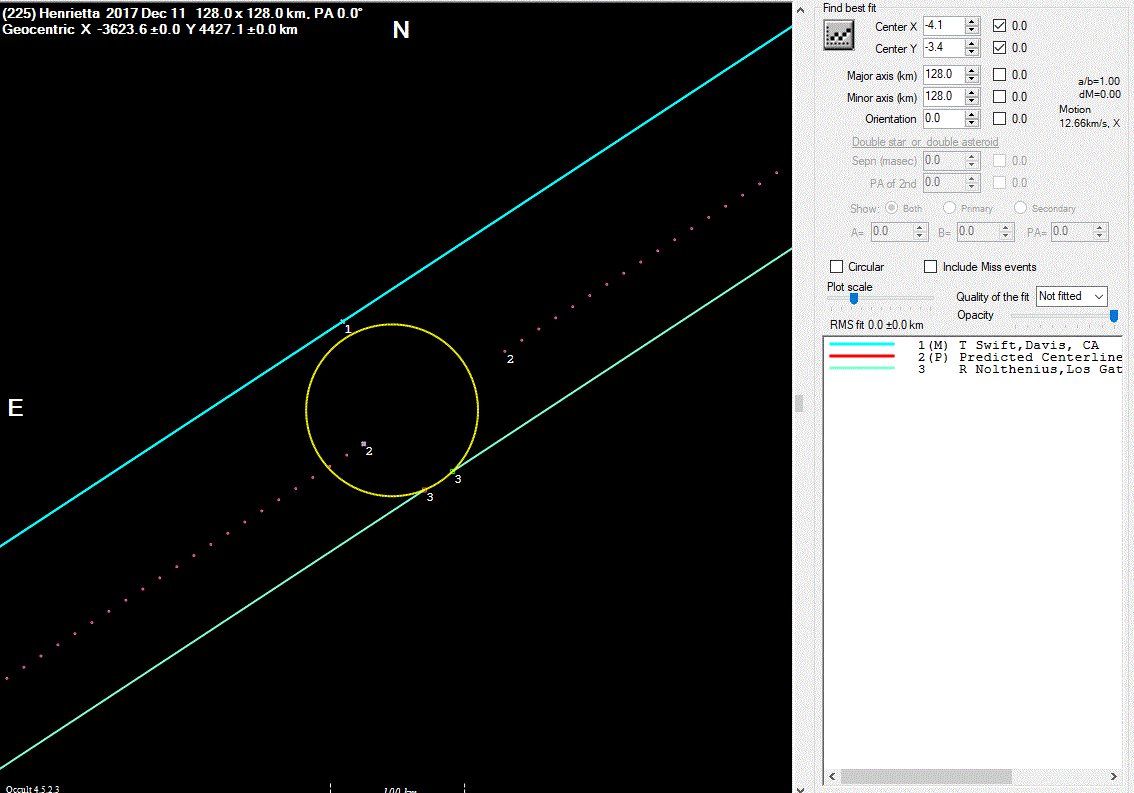Click the Sepn (masec) input field
Image resolution: width=1134 pixels, height=793 pixels.
945,161
